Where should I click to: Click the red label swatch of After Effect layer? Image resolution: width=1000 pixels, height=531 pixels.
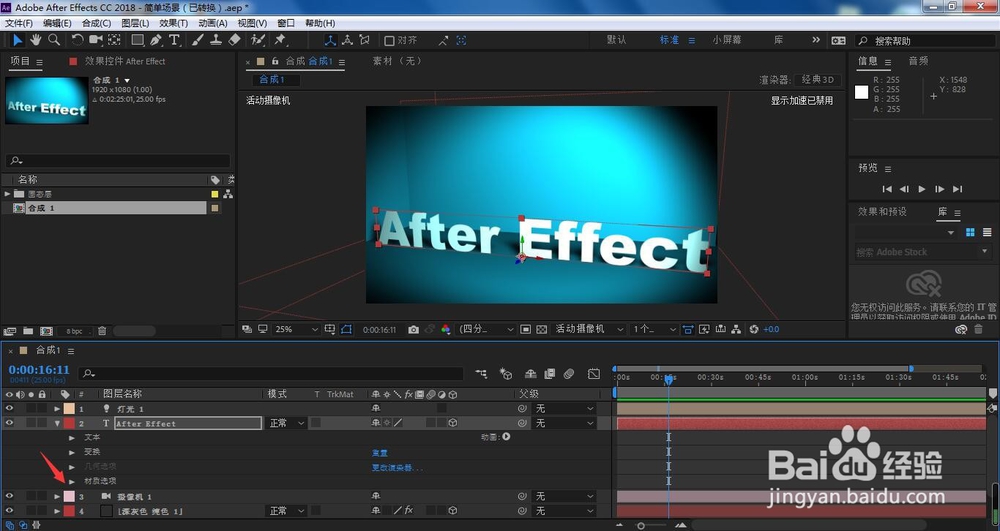point(69,423)
